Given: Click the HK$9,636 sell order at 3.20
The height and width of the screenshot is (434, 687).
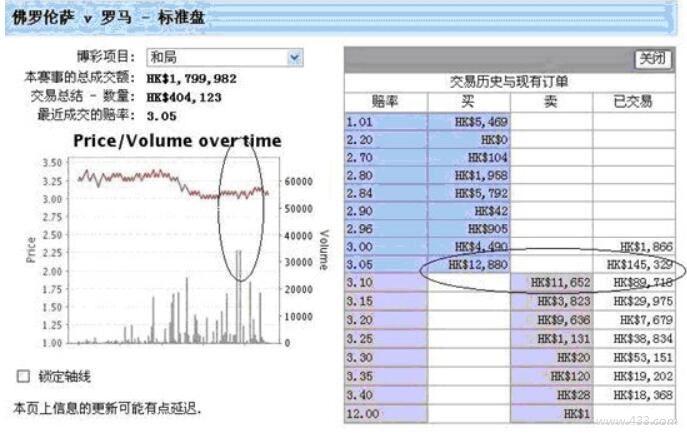Looking at the screenshot, I should 551,319.
